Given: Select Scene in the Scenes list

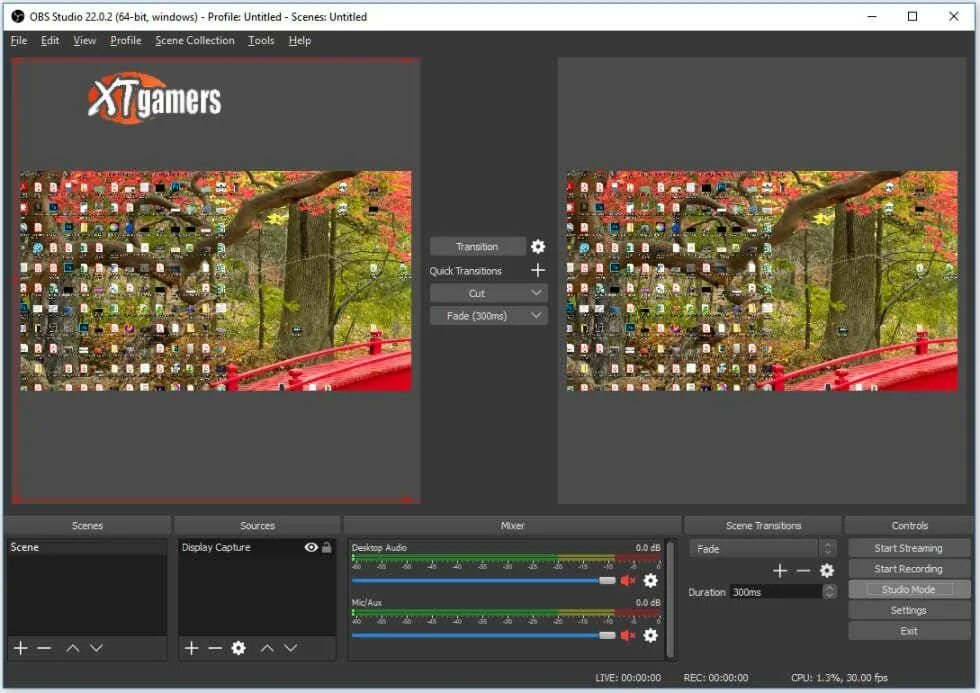Looking at the screenshot, I should [87, 547].
